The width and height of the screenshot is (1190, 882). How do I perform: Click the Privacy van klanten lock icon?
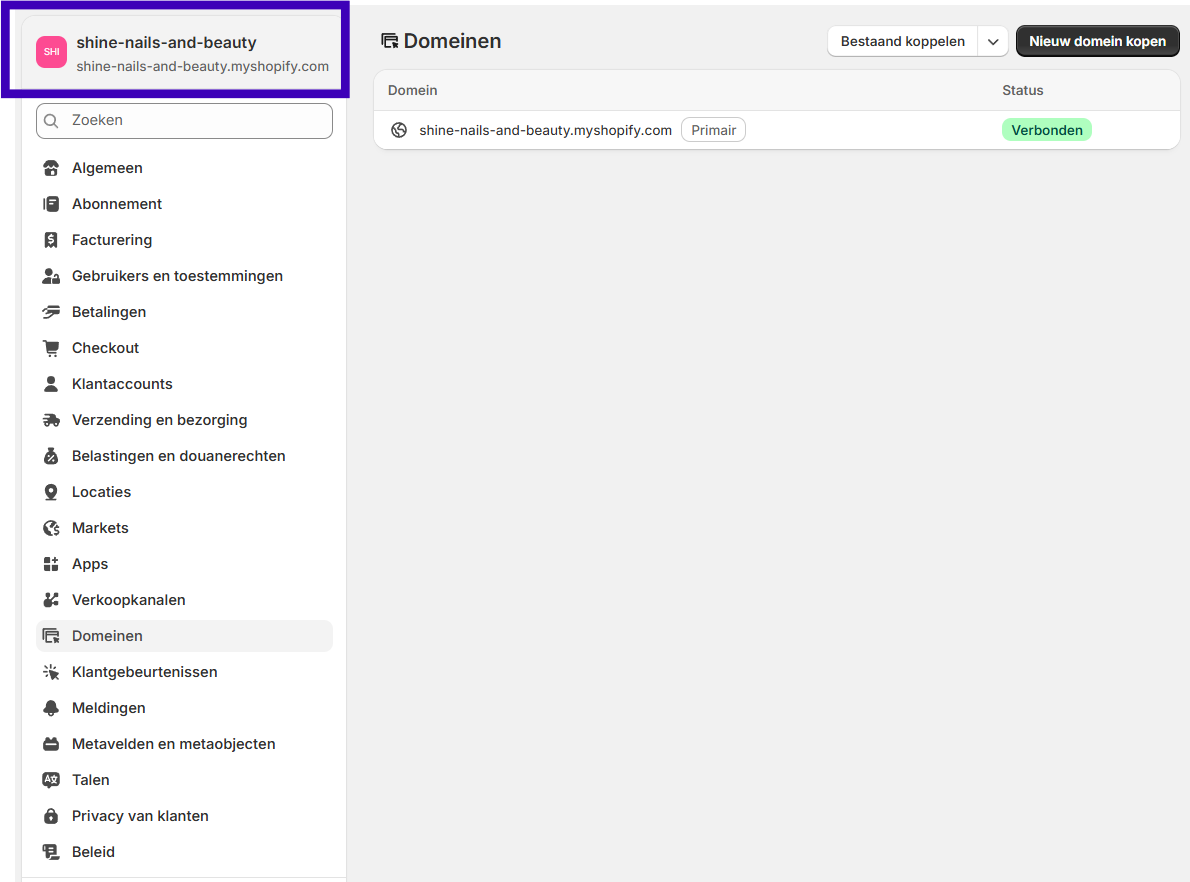pos(51,816)
